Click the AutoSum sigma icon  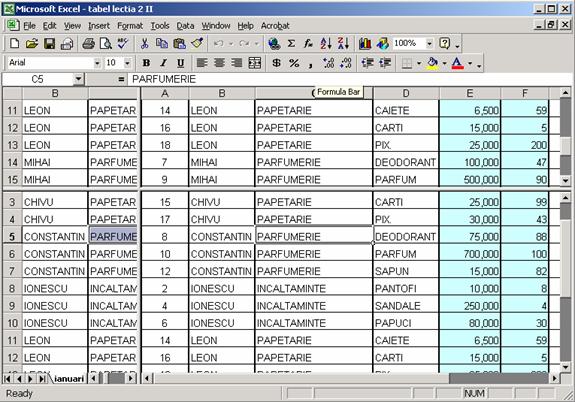click(x=291, y=44)
